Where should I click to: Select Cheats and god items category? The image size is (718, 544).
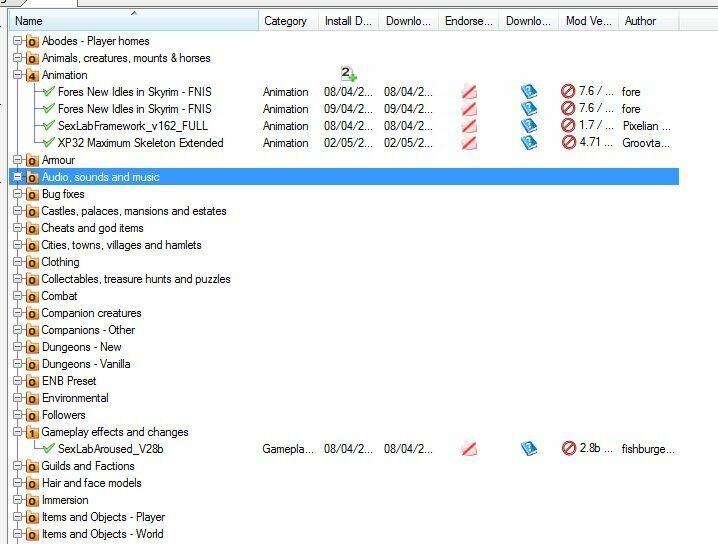tap(92, 228)
